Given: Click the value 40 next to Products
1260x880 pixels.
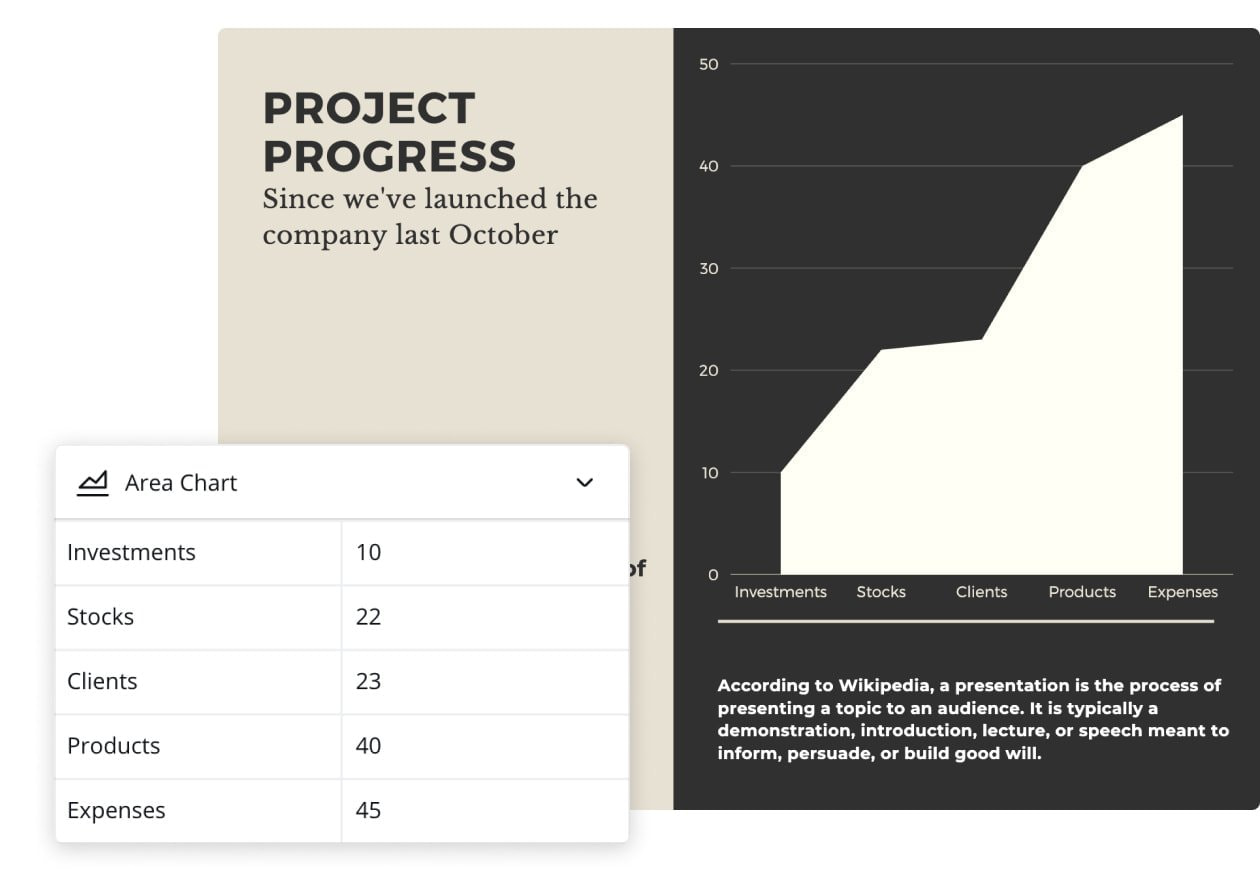Looking at the screenshot, I should (369, 745).
